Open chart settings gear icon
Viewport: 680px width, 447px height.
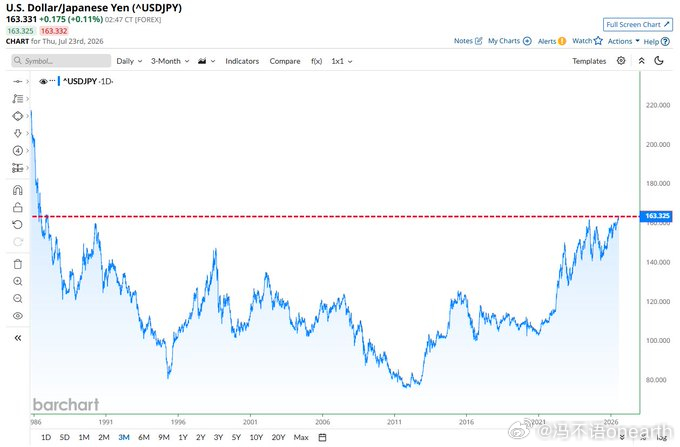(x=621, y=61)
